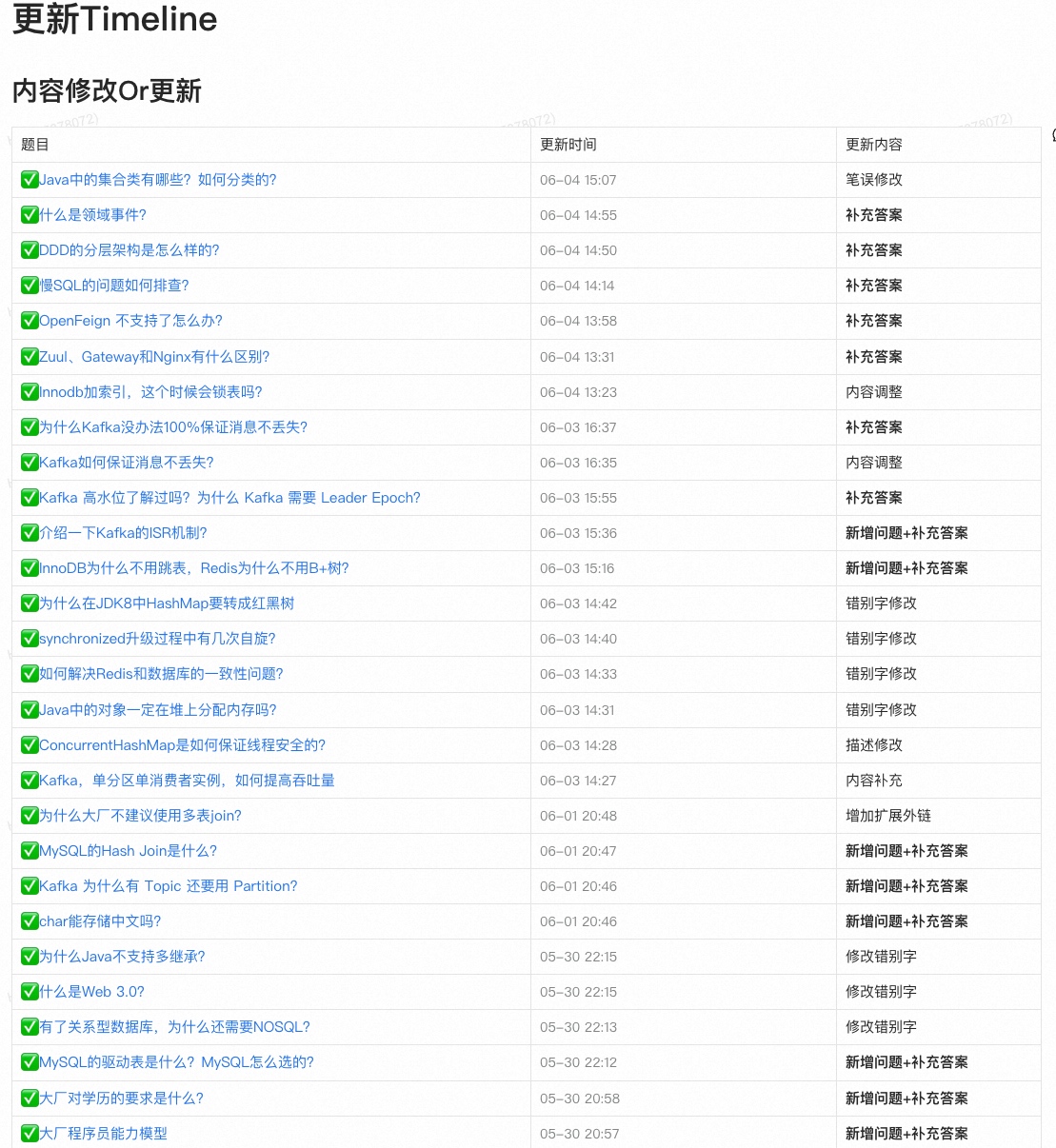Open the 什么是领域事件 link
This screenshot has width=1056, height=1148.
coord(92,215)
